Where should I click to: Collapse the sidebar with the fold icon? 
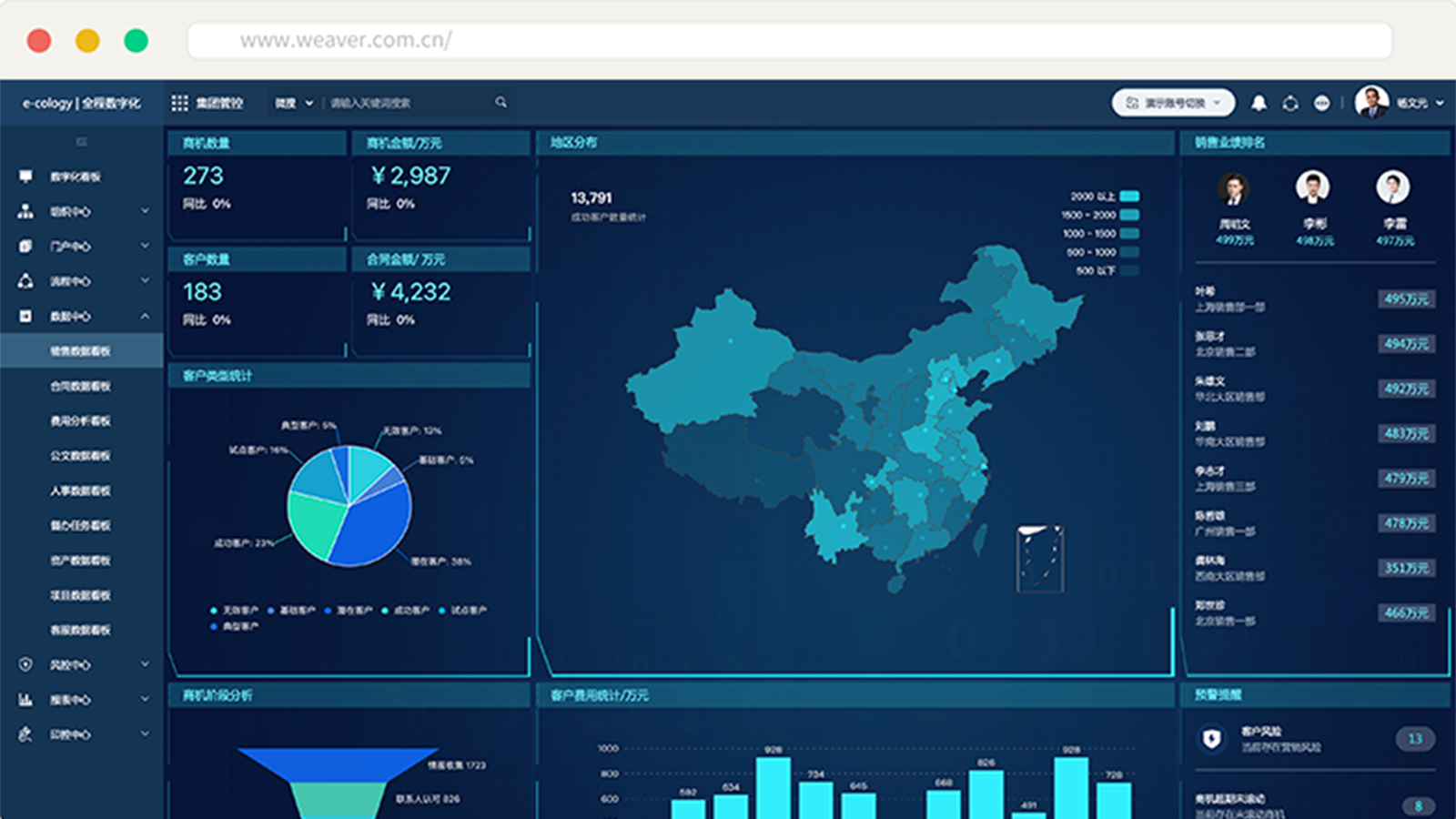coord(81,142)
